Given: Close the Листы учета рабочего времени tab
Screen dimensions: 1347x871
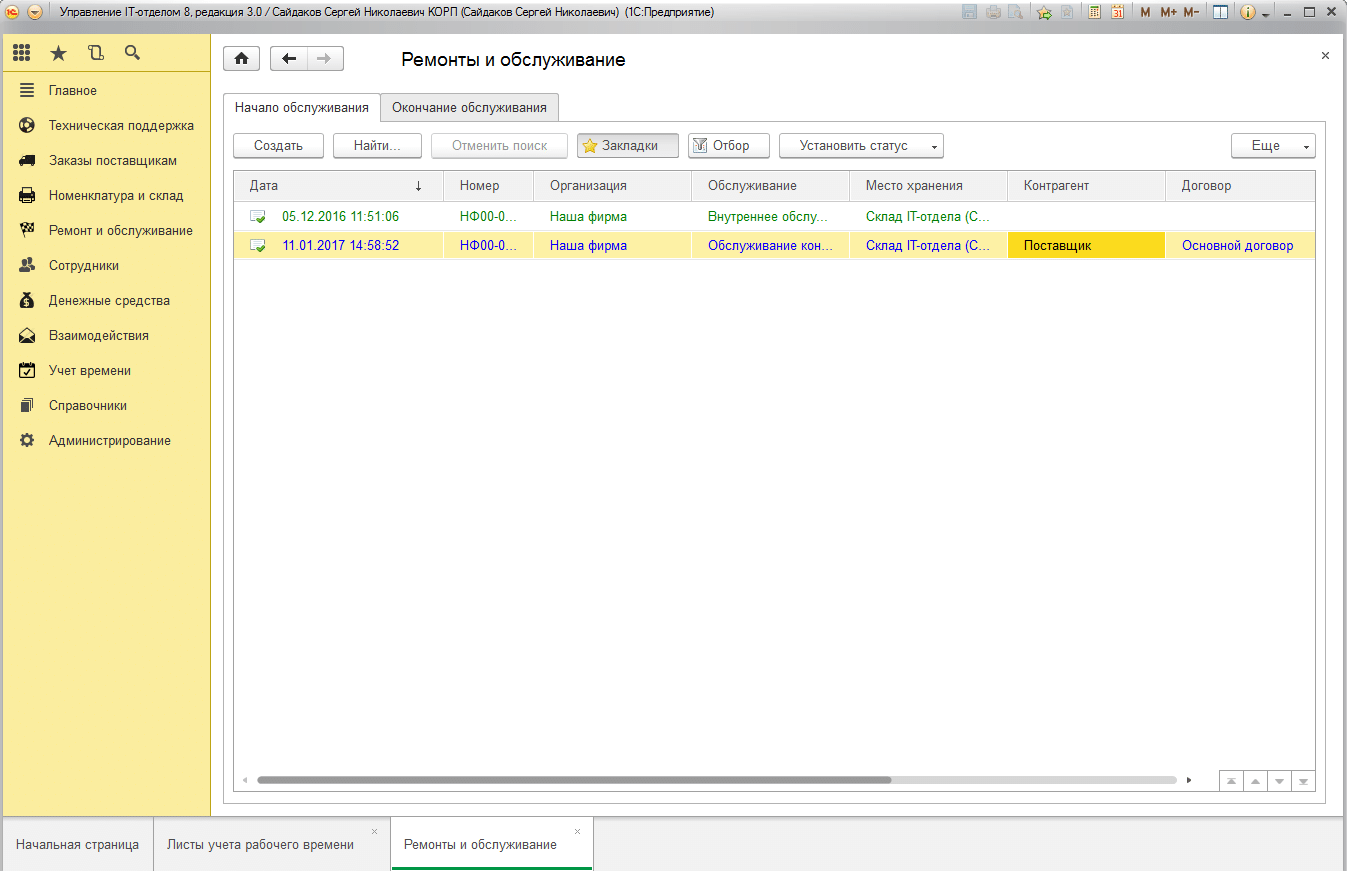Looking at the screenshot, I should (374, 831).
